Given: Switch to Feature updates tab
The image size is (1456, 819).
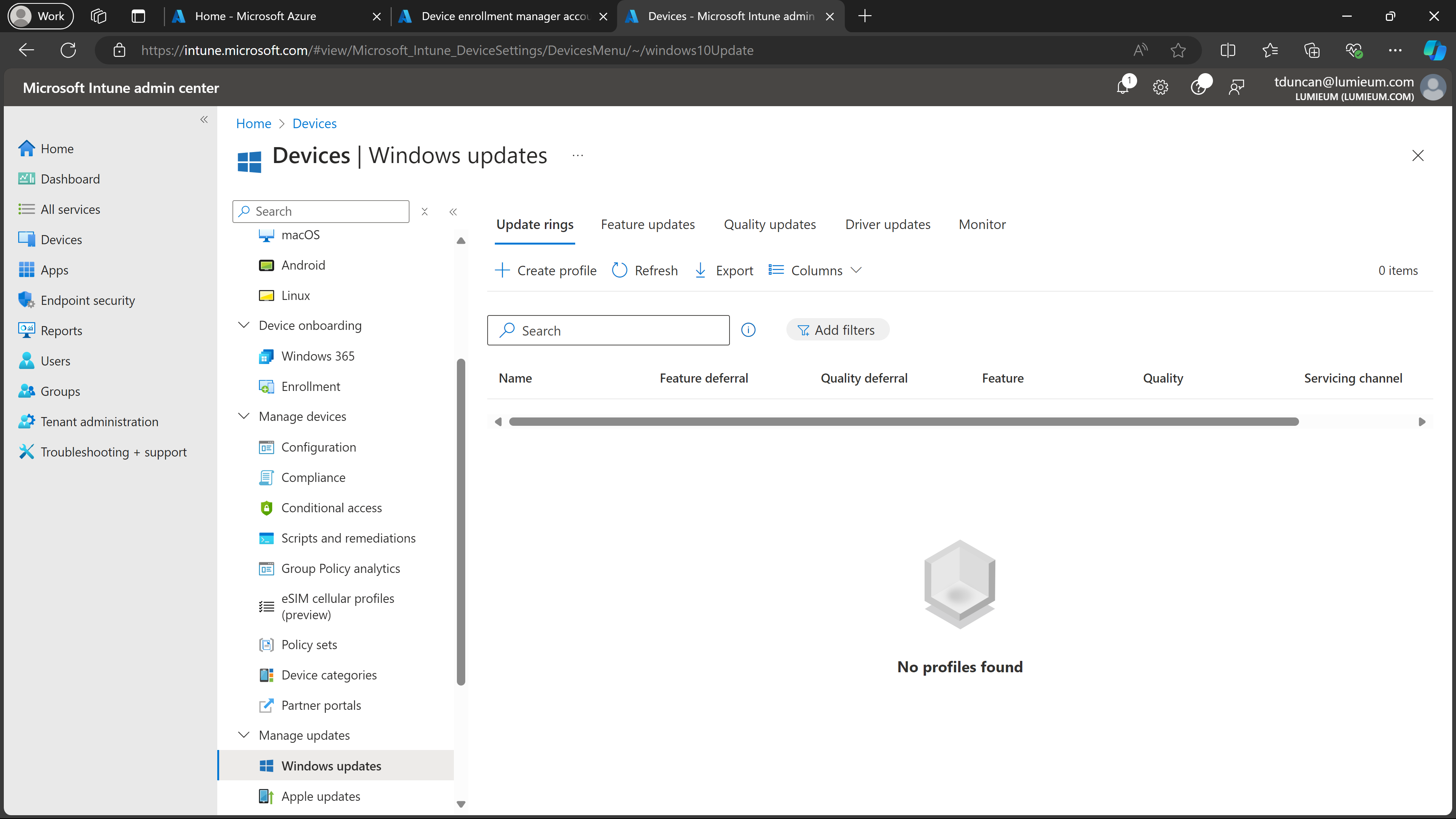Looking at the screenshot, I should 648,224.
